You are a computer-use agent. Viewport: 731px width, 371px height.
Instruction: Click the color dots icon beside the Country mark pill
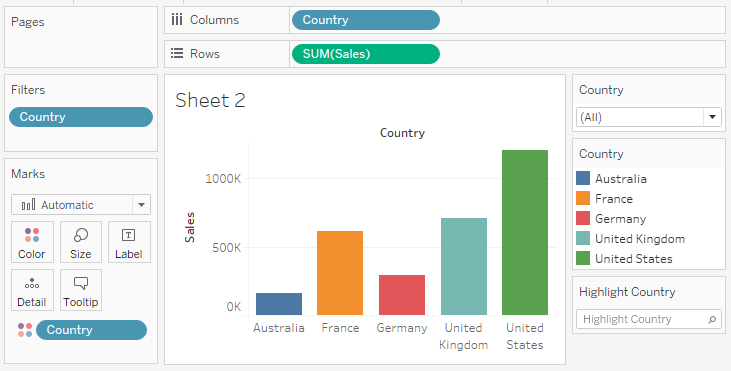coord(25,330)
